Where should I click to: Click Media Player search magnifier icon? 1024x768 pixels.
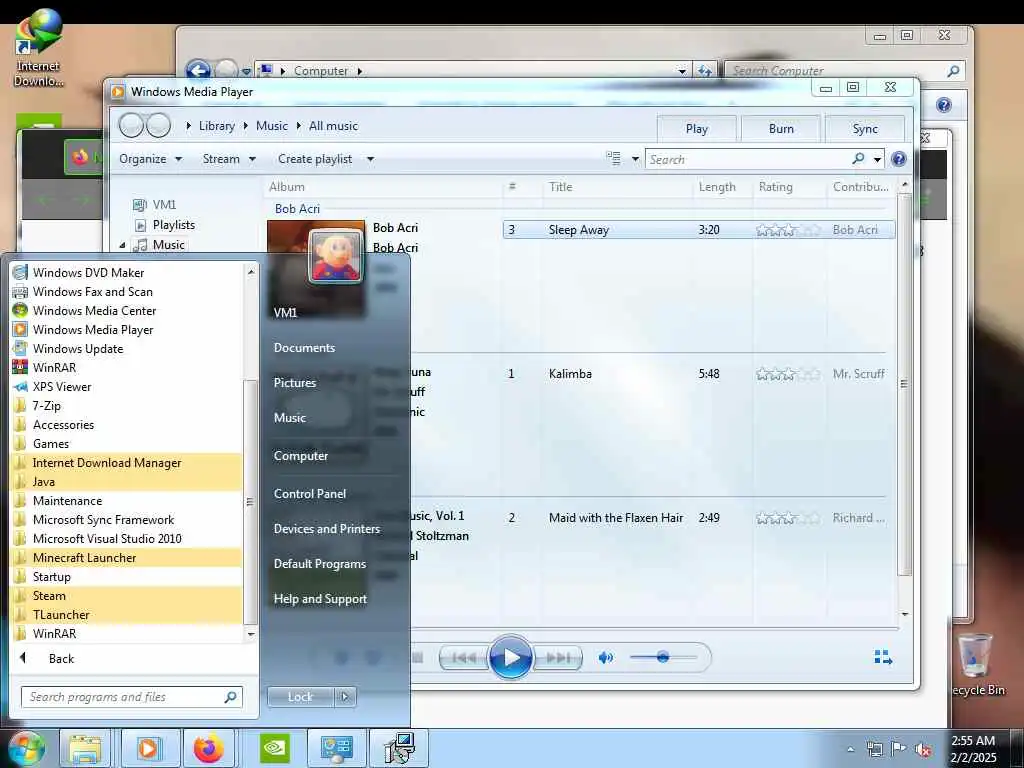(858, 159)
